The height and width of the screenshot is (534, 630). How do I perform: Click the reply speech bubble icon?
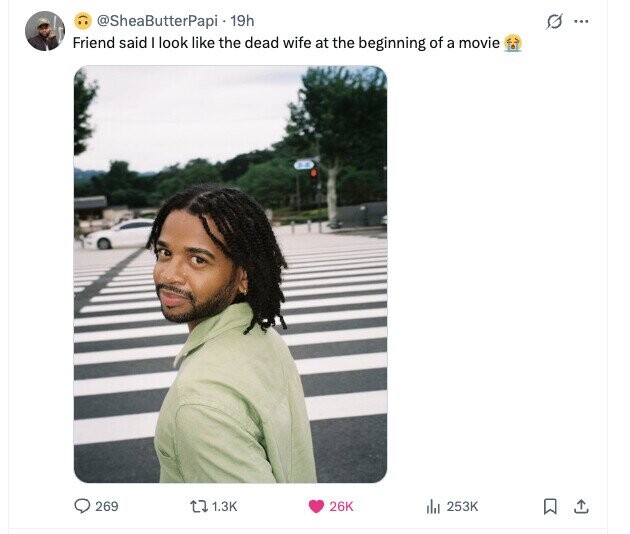tap(82, 506)
